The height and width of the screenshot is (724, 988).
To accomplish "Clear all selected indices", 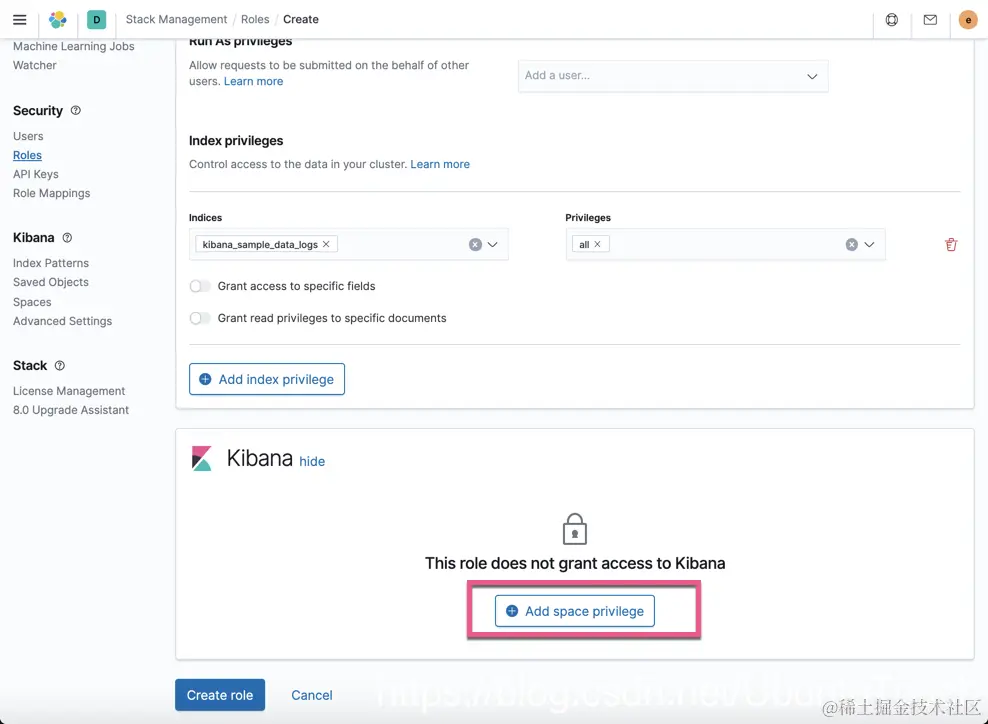I will coord(475,244).
